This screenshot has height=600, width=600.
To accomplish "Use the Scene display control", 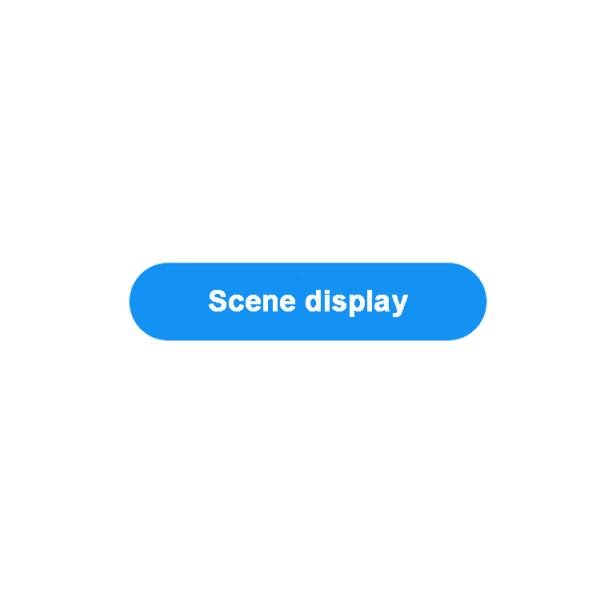I will click(308, 302).
